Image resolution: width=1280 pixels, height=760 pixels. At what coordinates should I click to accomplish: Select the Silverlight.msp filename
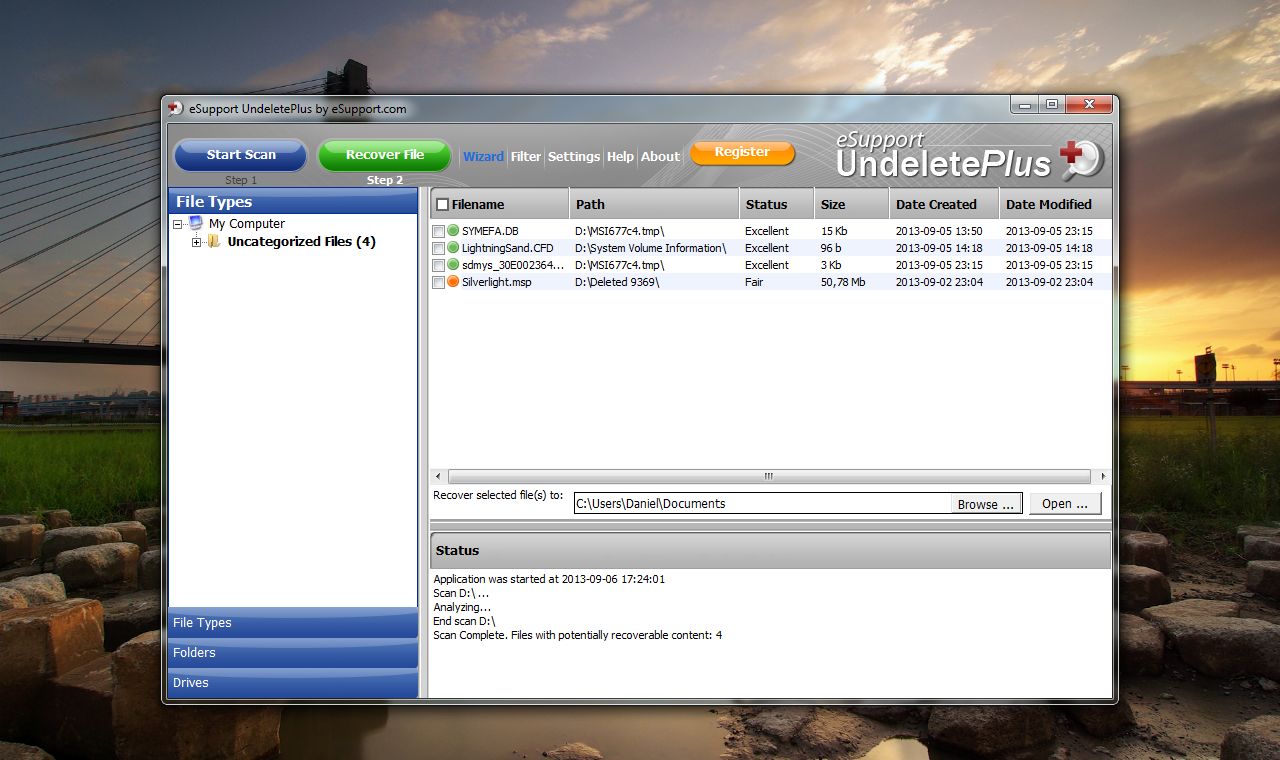click(x=497, y=282)
